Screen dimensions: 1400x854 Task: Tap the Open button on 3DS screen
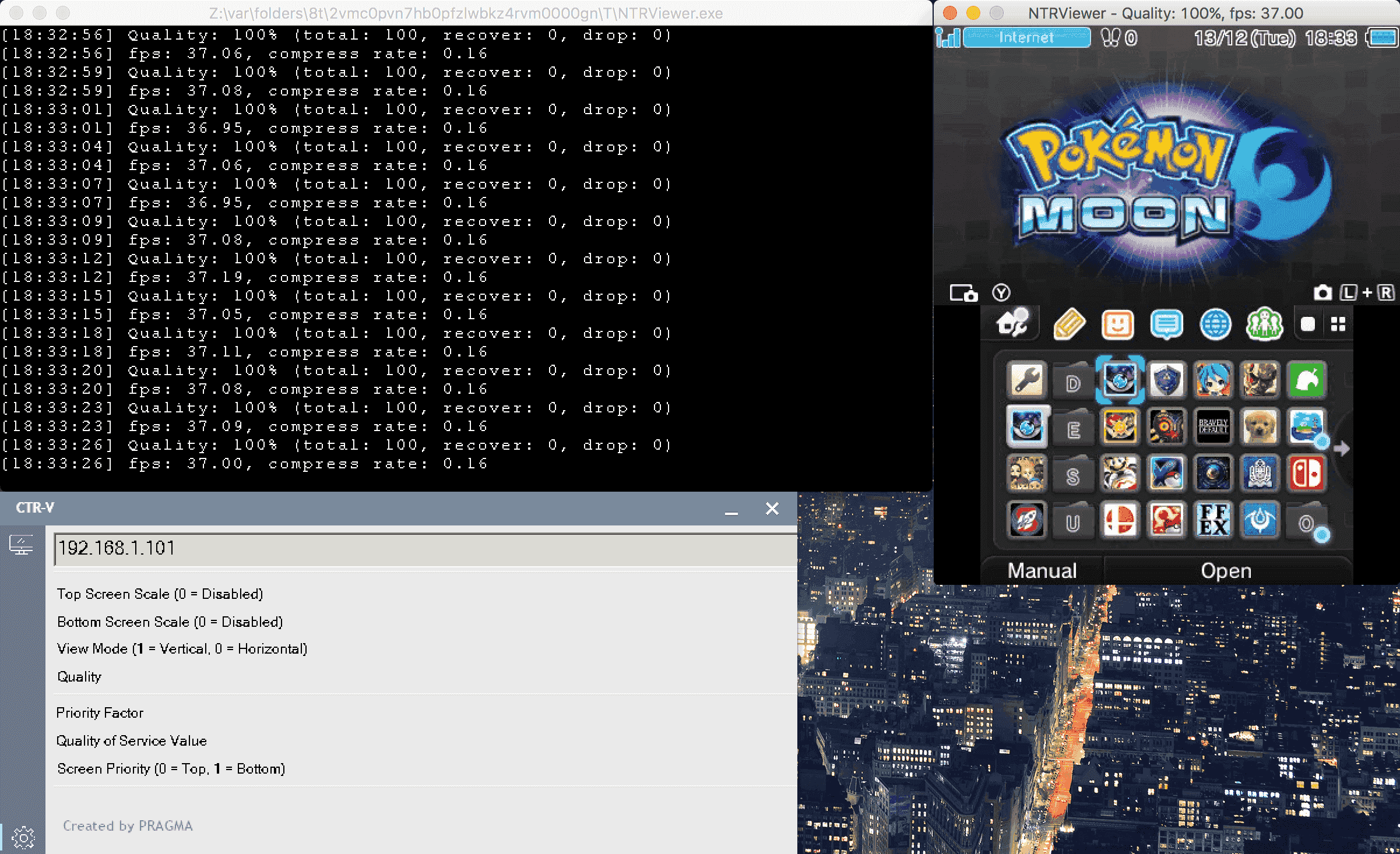coord(1226,571)
